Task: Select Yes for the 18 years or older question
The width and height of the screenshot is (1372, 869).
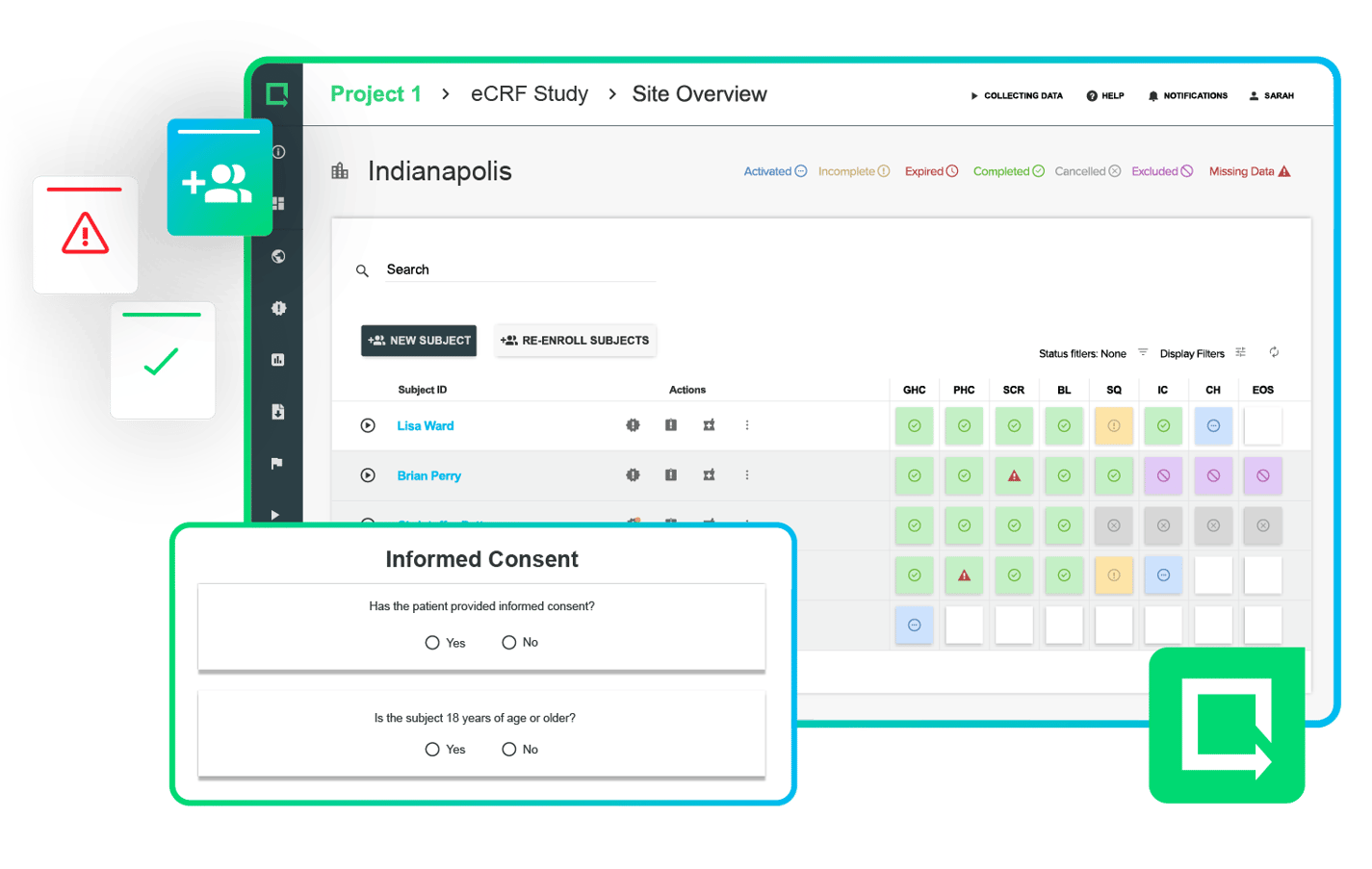Action: [x=432, y=749]
